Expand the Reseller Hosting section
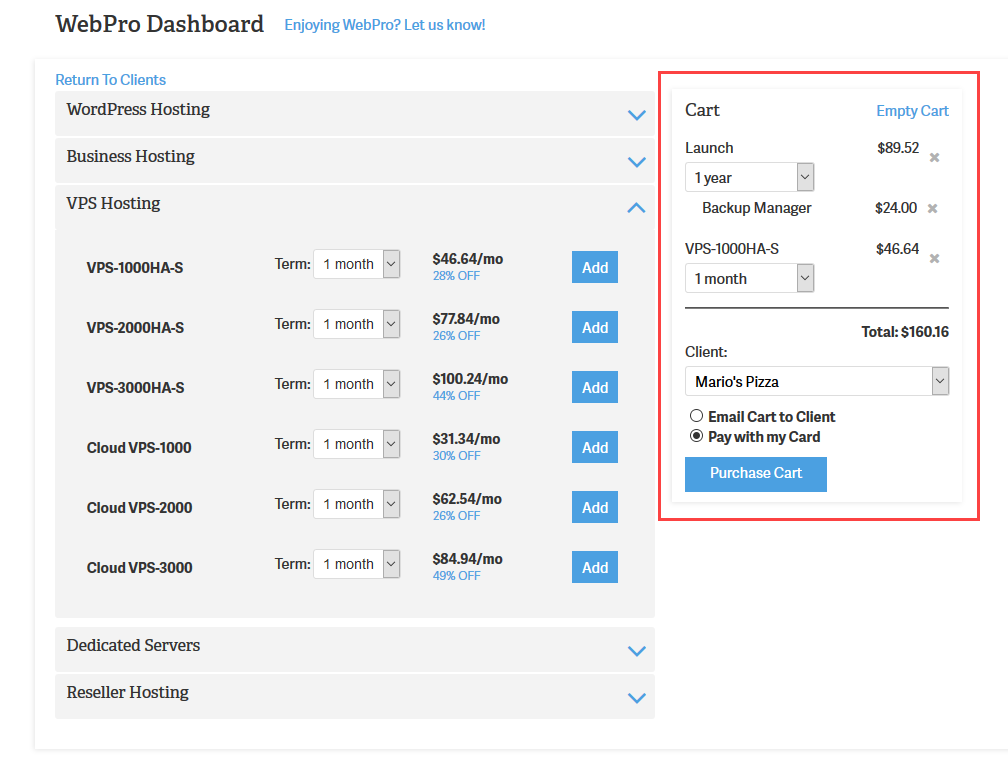 [x=636, y=698]
